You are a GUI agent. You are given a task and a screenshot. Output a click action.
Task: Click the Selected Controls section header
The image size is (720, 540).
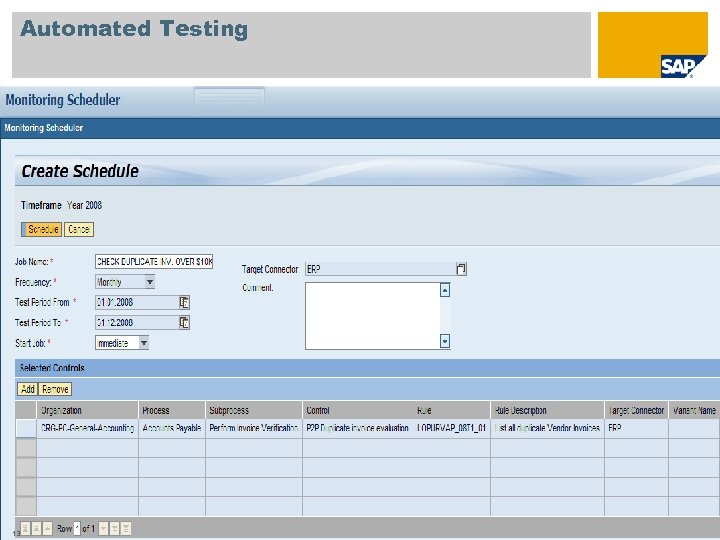click(367, 368)
